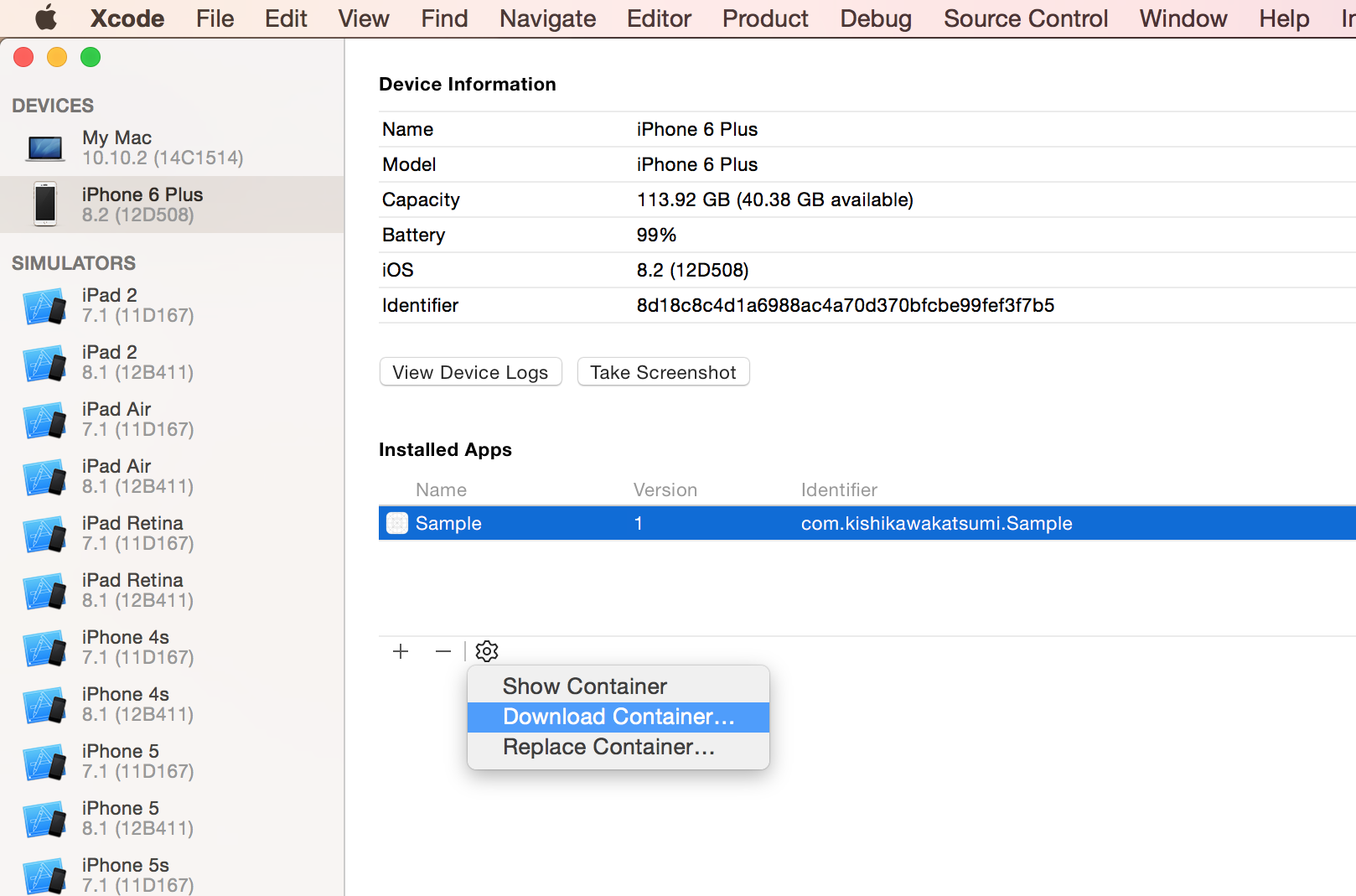The image size is (1356, 896).
Task: Select the iPad 2 7.1 (11D167) simulator
Action: 172,305
